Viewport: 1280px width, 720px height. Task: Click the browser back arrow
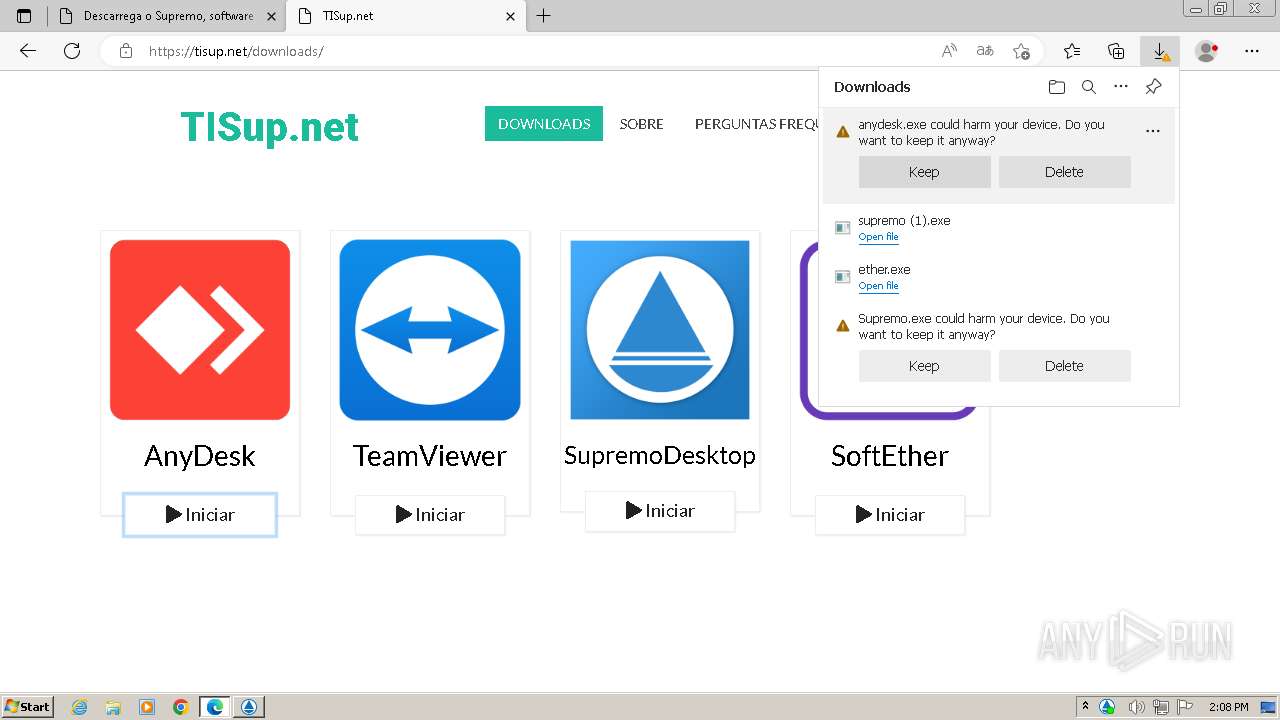[x=28, y=51]
